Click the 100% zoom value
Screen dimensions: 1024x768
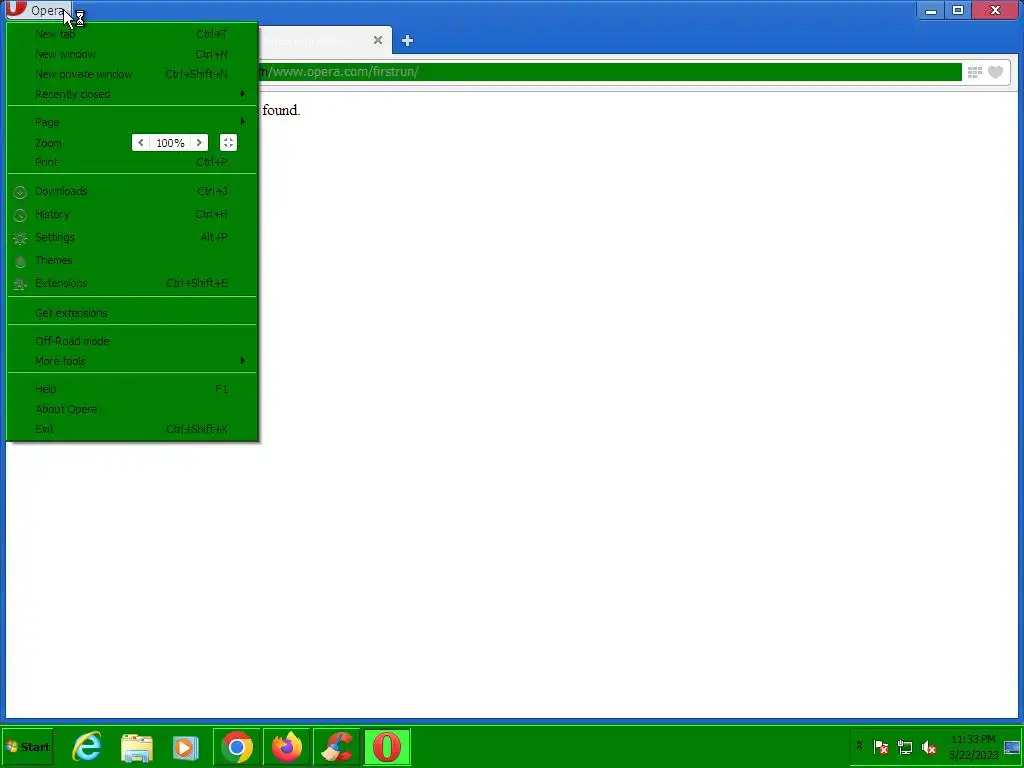(170, 143)
